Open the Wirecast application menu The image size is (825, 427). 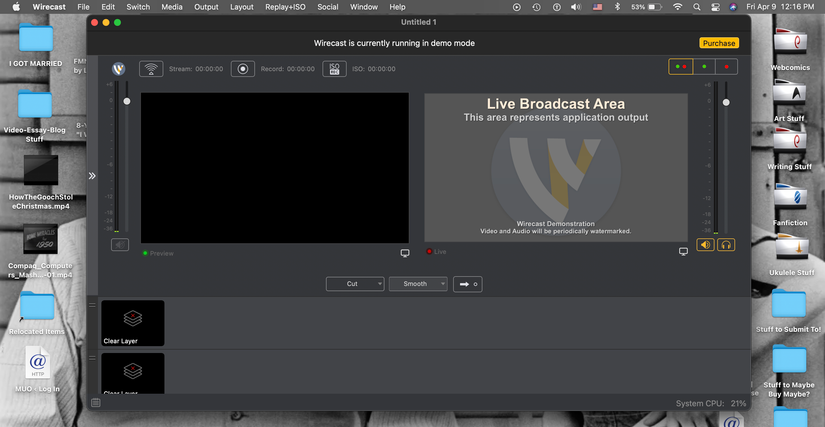(49, 7)
